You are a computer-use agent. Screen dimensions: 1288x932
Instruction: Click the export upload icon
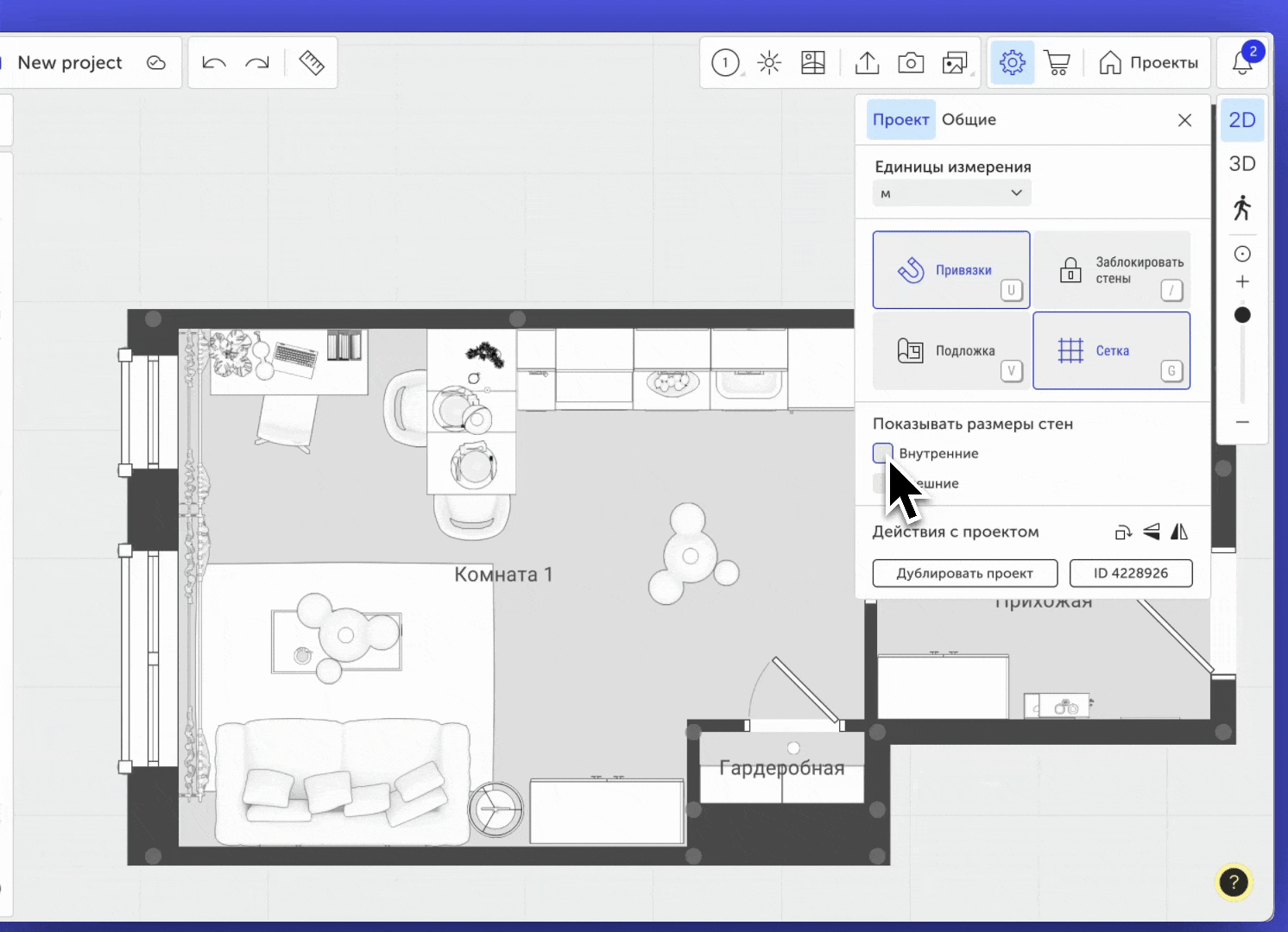[867, 63]
